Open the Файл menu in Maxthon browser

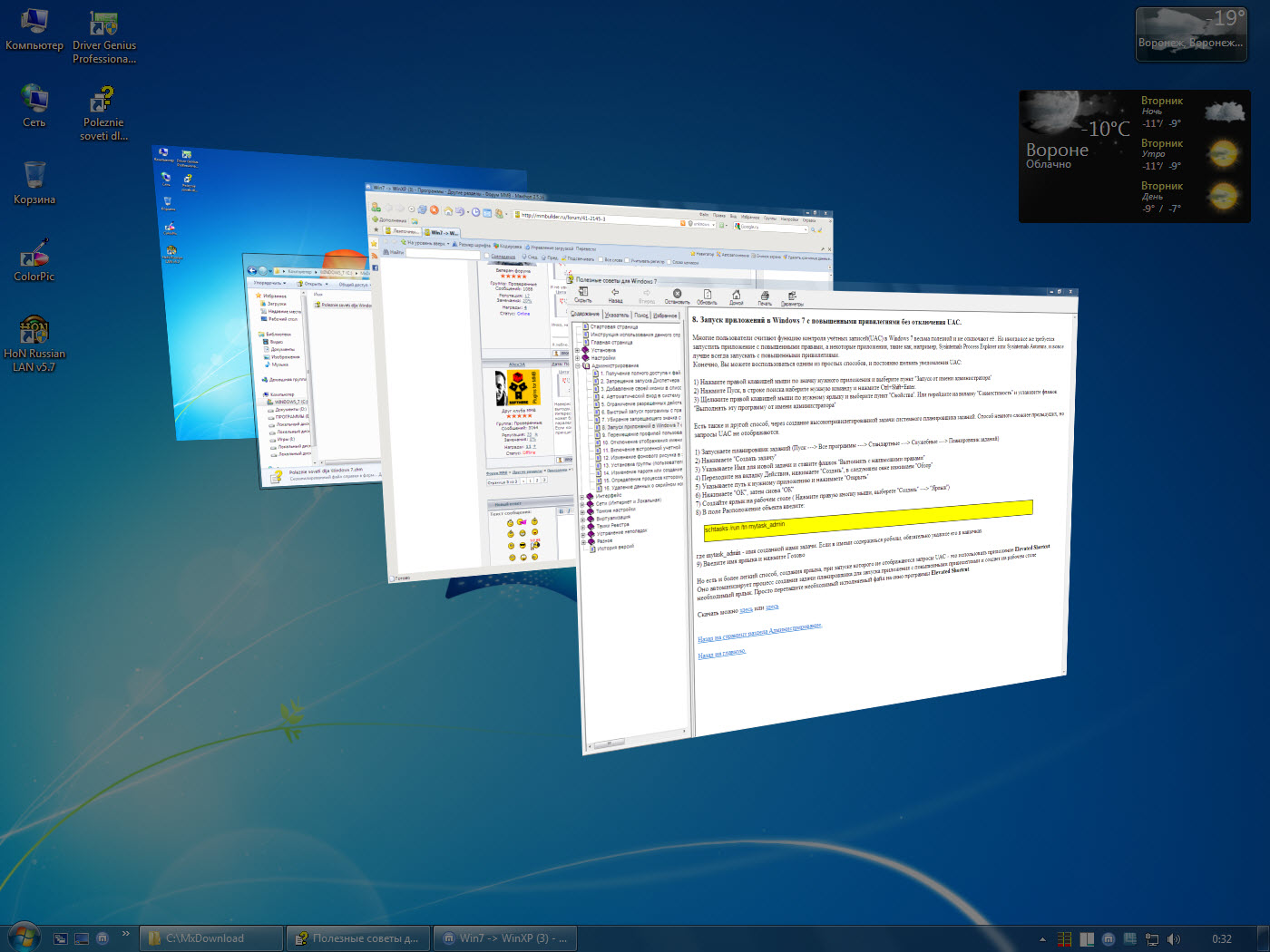(x=704, y=214)
